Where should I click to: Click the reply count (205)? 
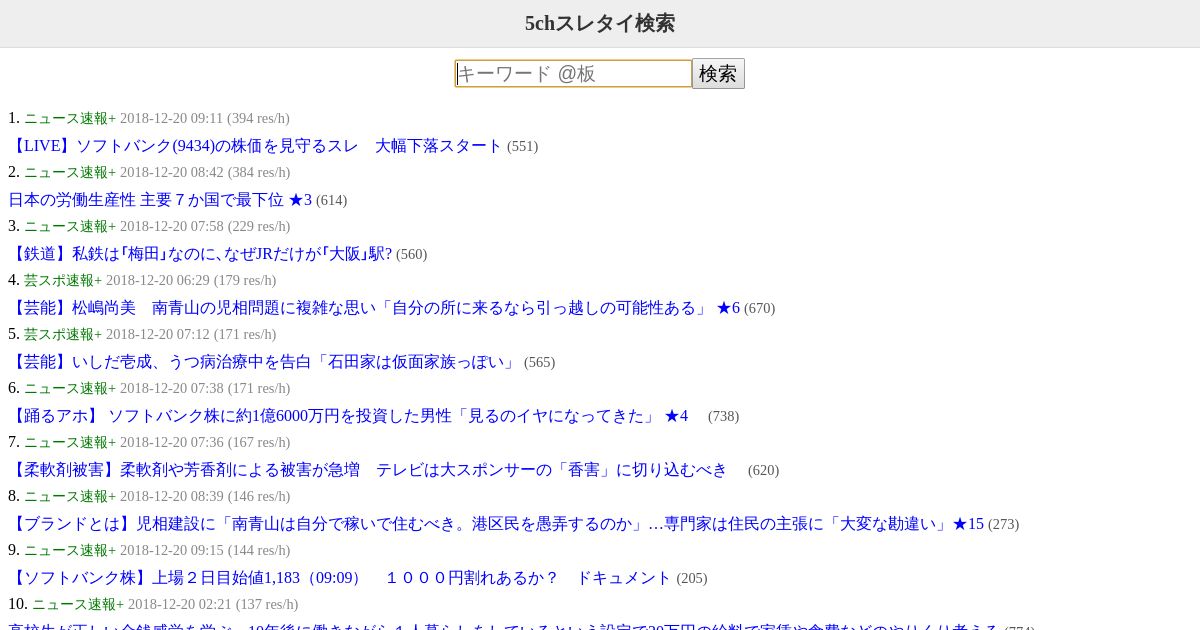691,578
